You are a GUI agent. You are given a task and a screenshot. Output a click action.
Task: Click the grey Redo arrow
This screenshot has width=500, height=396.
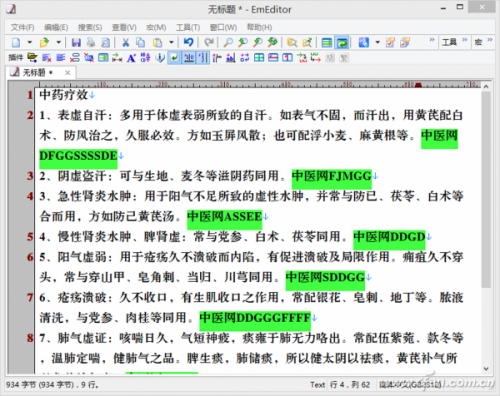(x=209, y=42)
